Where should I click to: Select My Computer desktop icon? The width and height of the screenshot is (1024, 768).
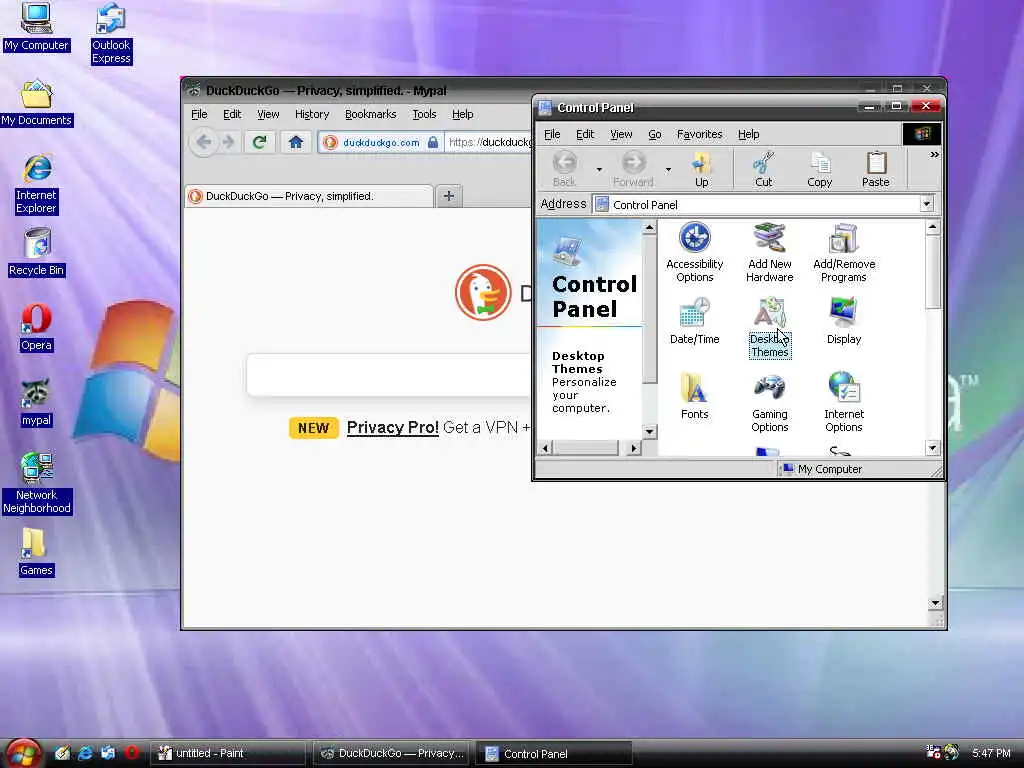[x=36, y=27]
